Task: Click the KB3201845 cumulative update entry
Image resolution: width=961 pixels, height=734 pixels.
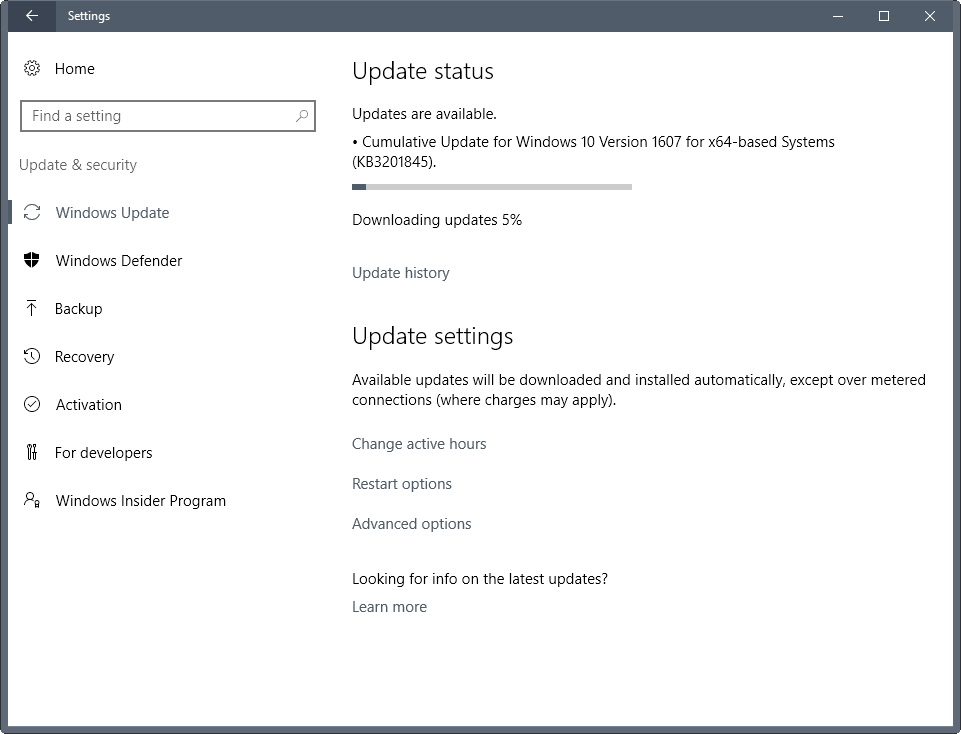Action: 593,151
